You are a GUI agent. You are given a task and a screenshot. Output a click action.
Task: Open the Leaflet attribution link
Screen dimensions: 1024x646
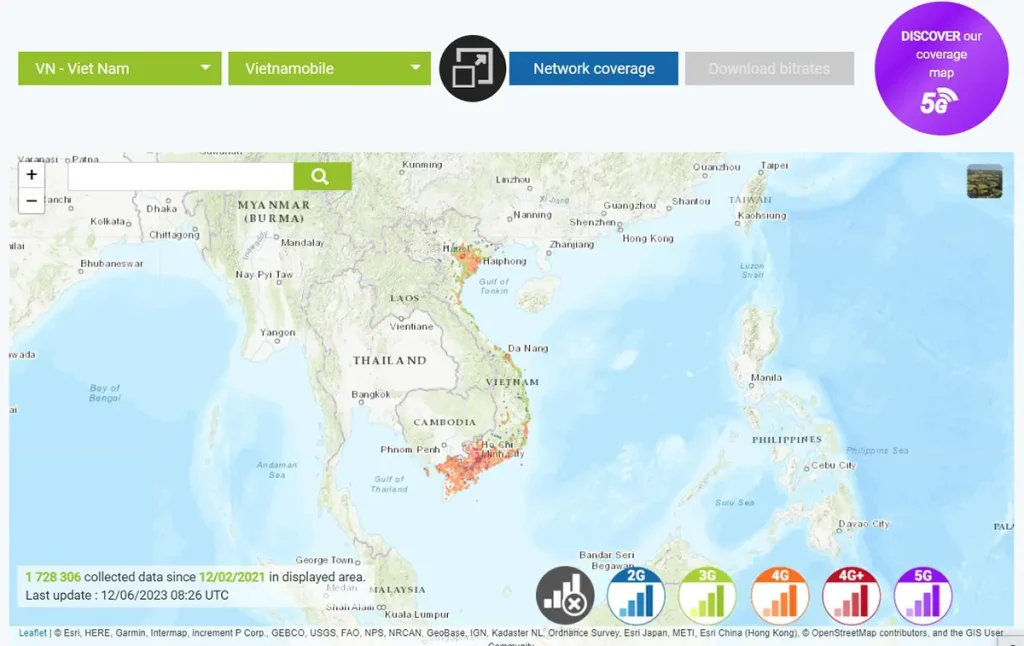point(33,633)
